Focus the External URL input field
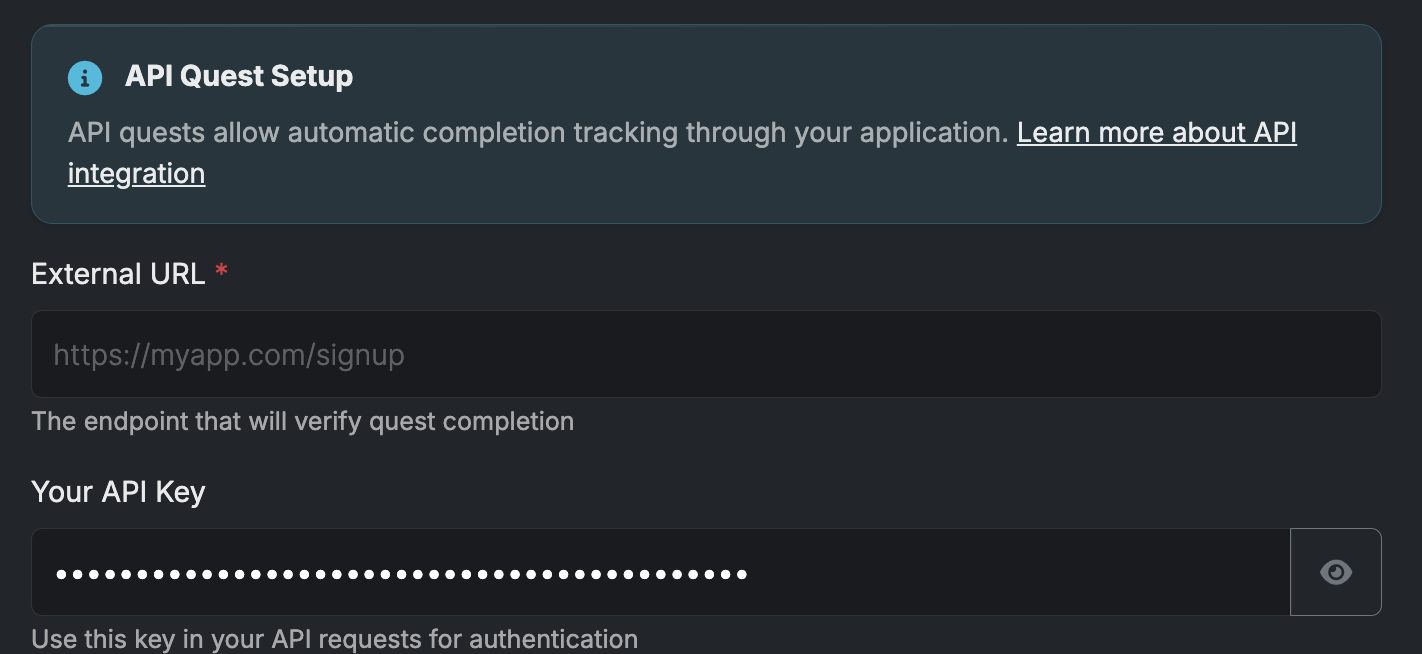Viewport: 1422px width, 654px height. click(x=705, y=354)
